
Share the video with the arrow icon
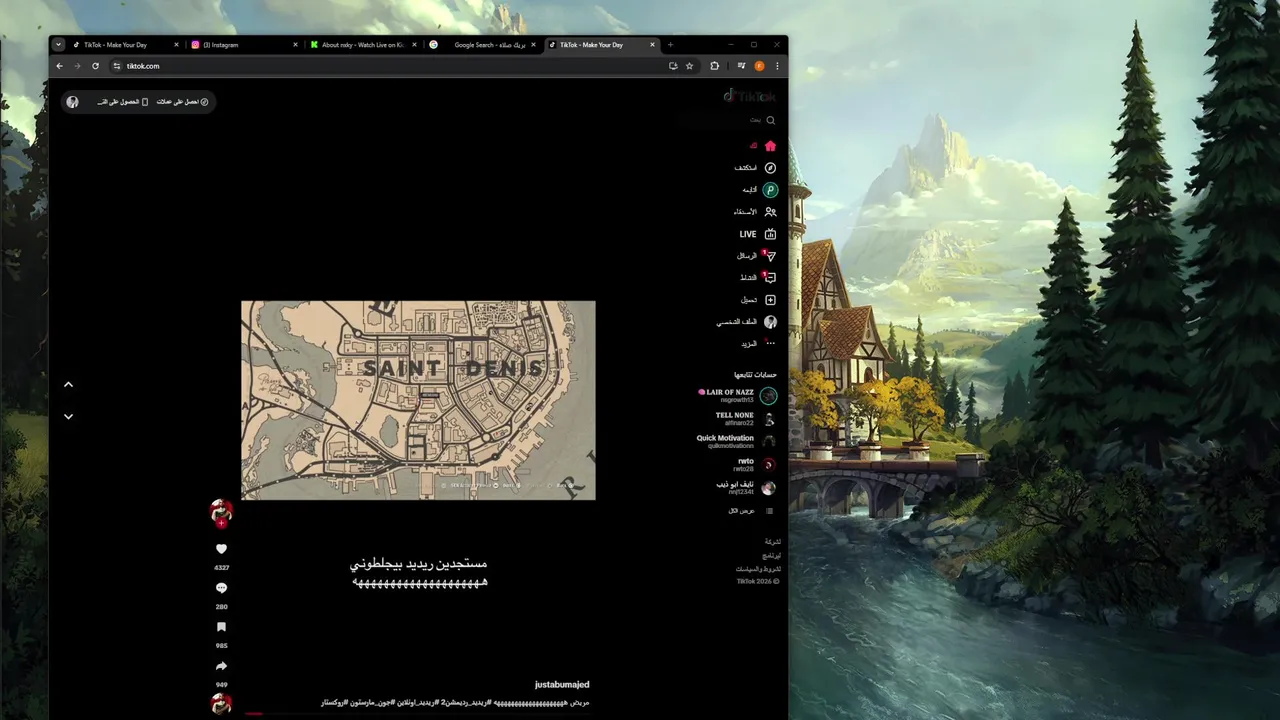point(221,666)
